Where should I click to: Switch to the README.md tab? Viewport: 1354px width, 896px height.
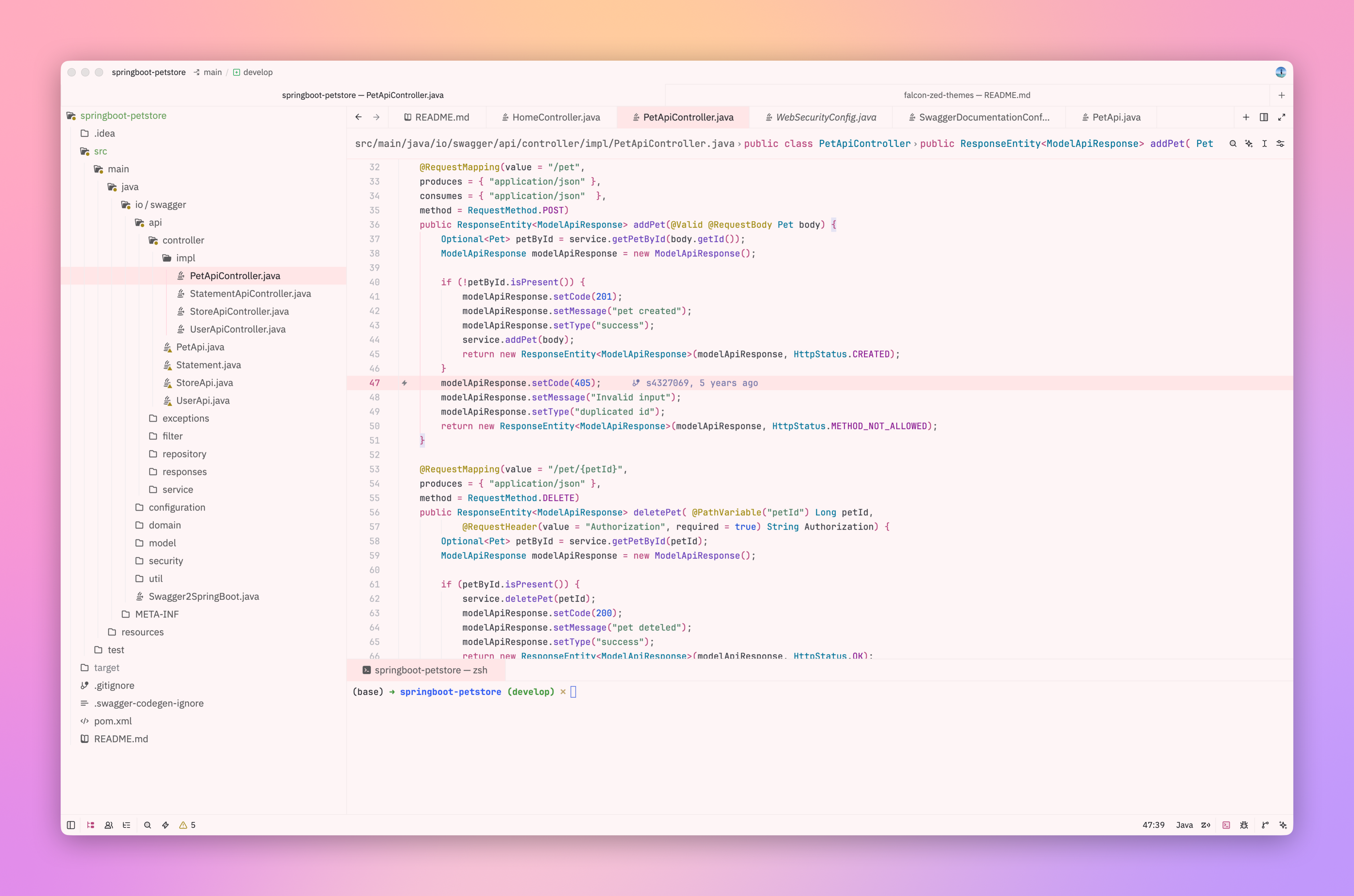tap(437, 117)
